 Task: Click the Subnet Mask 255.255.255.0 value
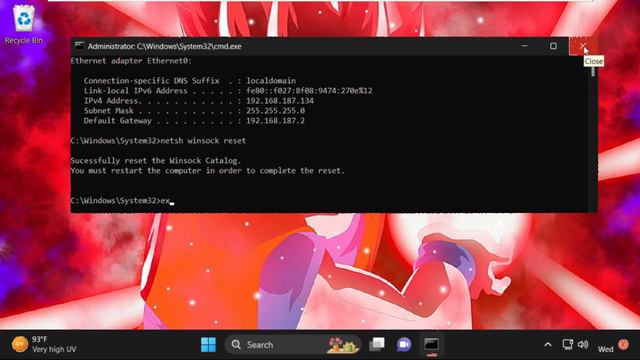pyautogui.click(x=275, y=111)
